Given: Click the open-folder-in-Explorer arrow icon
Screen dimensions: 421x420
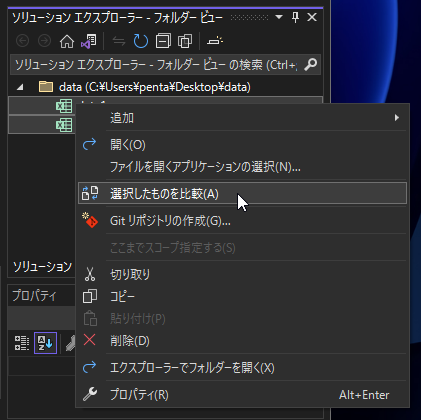Looking at the screenshot, I should 89,367.
